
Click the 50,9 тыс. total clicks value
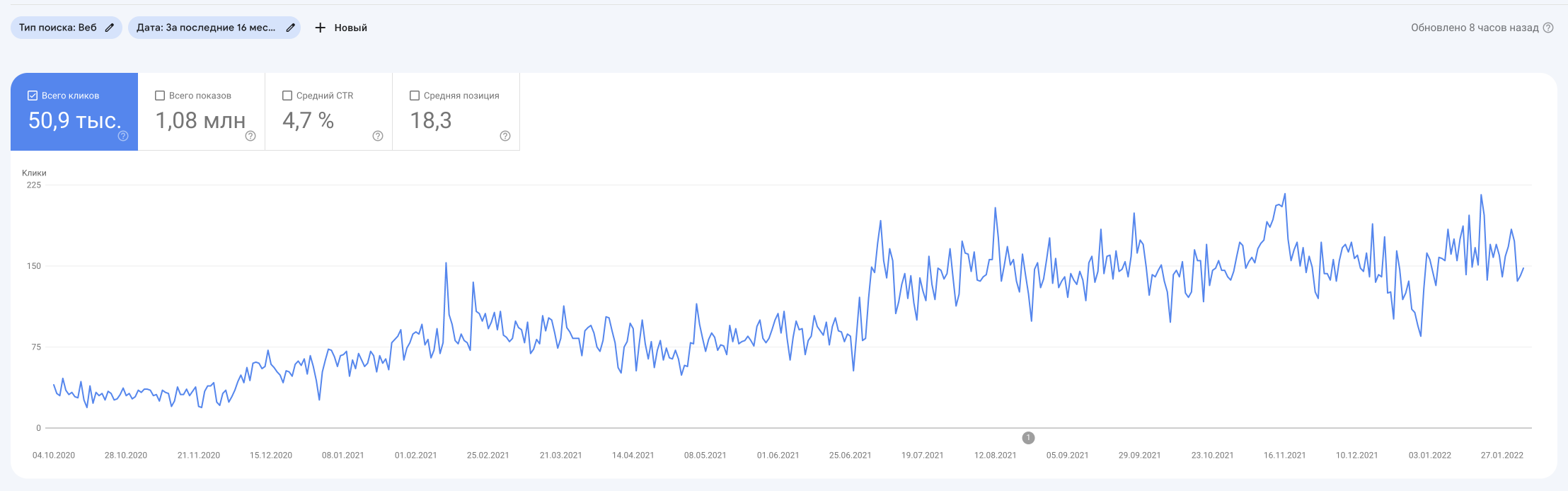(x=74, y=120)
